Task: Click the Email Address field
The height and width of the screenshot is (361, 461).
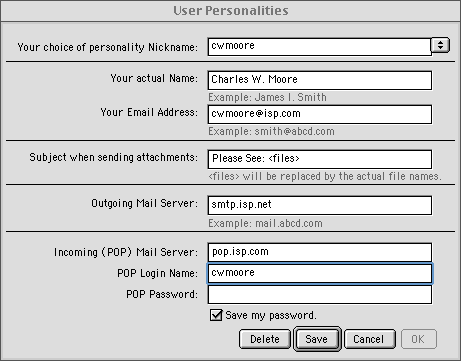Action: 320,114
